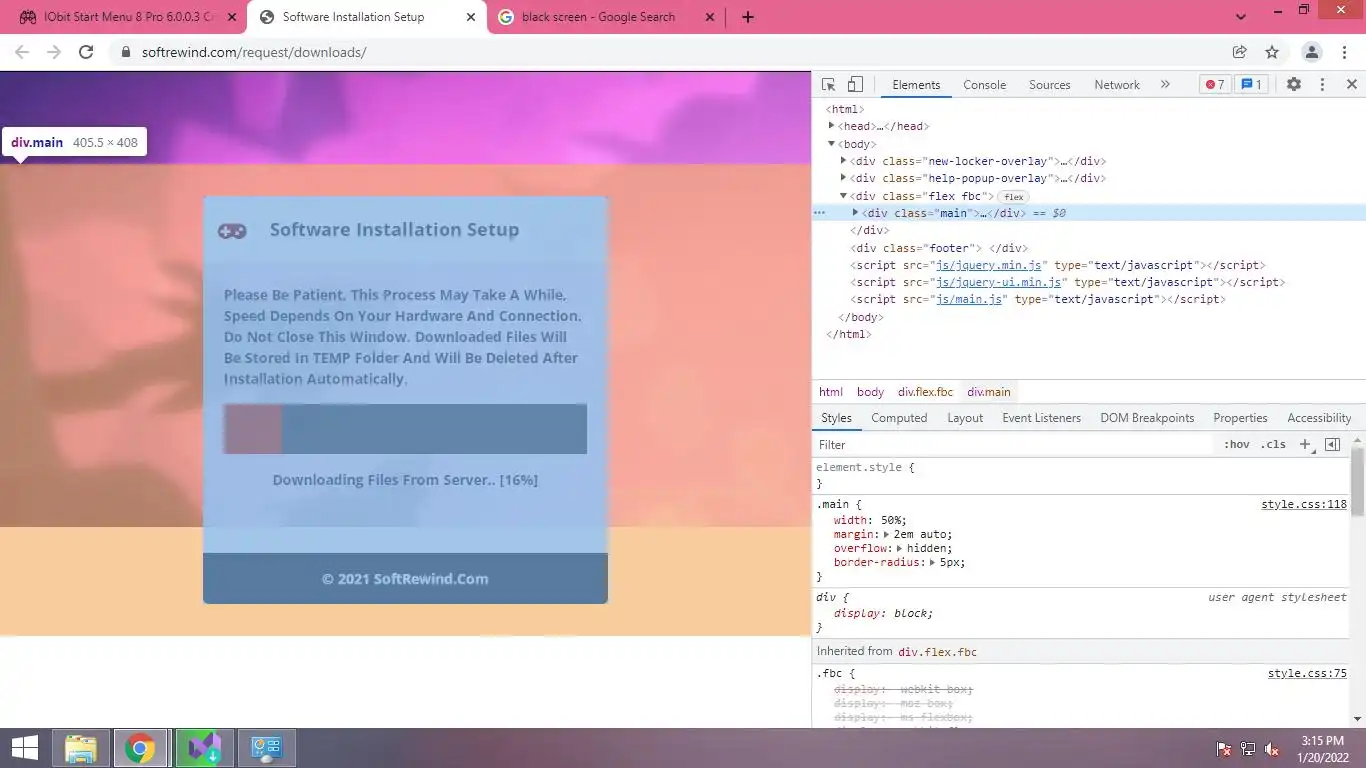Open File Explorer from the taskbar
This screenshot has width=1366, height=768.
point(81,748)
